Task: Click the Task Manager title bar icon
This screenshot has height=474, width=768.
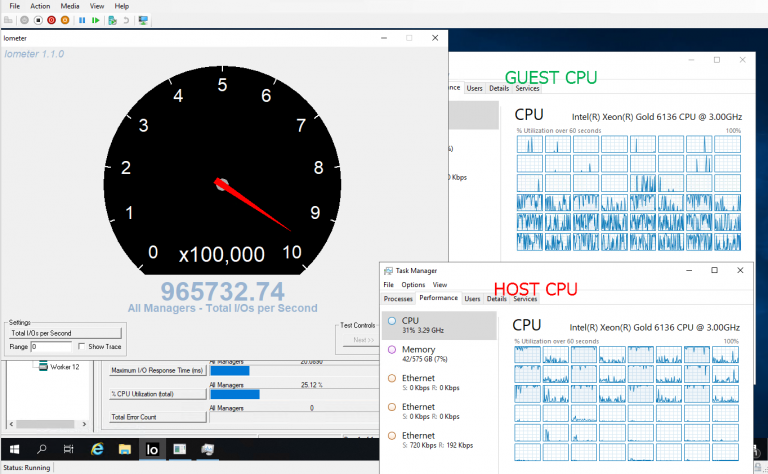Action: [x=388, y=270]
